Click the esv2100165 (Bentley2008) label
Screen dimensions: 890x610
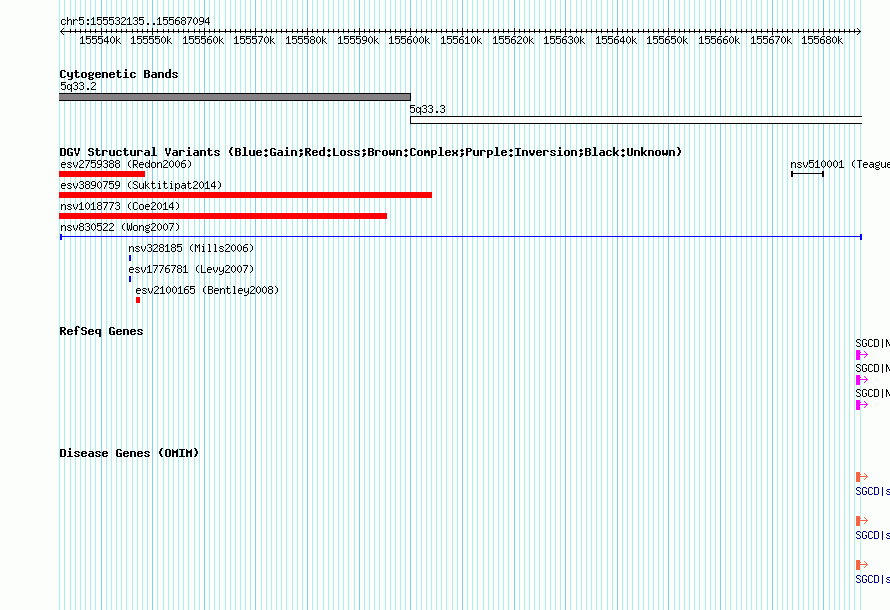coord(207,291)
